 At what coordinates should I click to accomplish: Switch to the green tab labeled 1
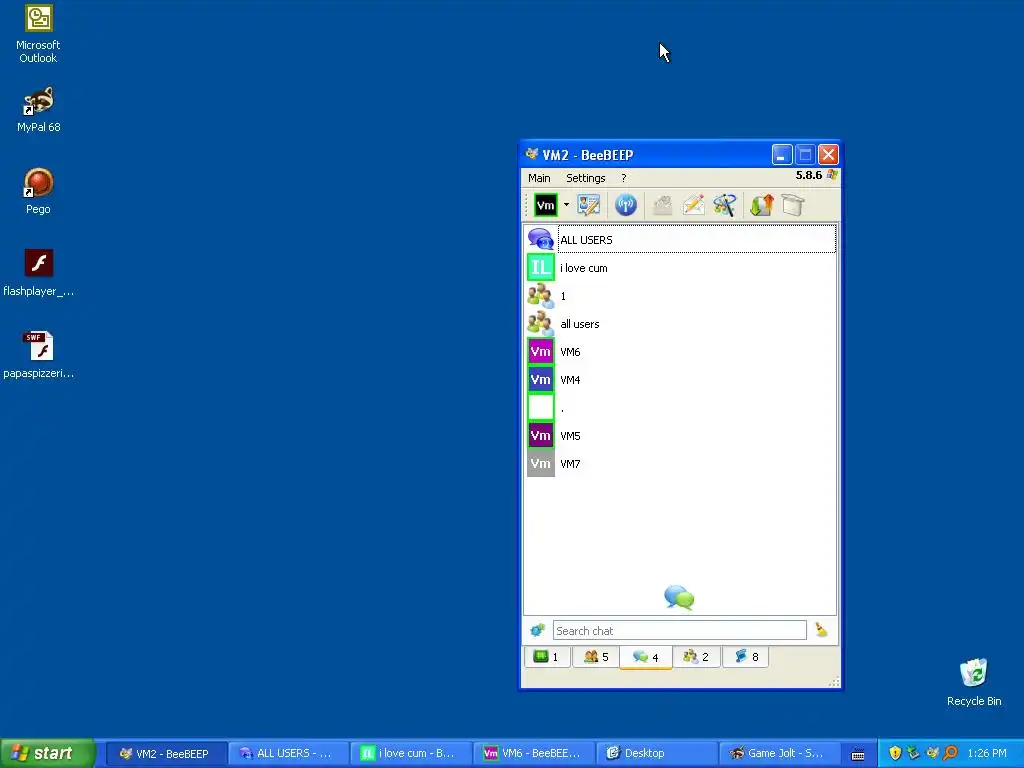pos(547,657)
